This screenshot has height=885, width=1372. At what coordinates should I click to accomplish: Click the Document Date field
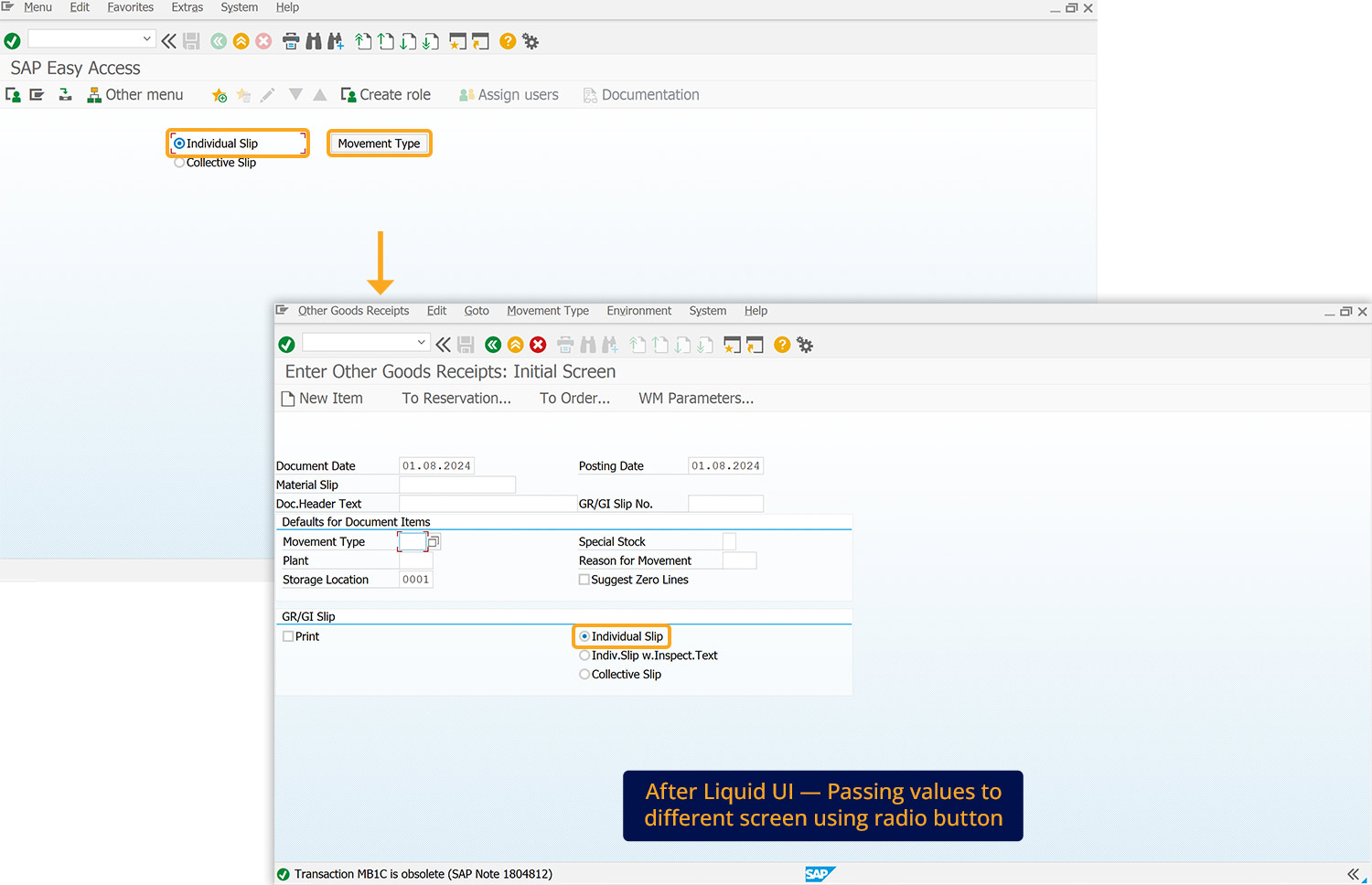point(436,466)
